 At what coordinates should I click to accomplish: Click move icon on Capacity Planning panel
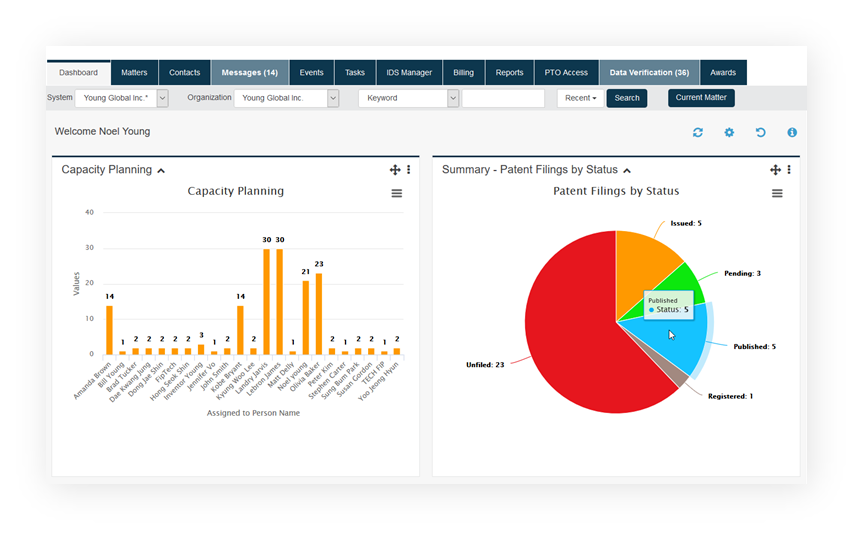pyautogui.click(x=395, y=170)
